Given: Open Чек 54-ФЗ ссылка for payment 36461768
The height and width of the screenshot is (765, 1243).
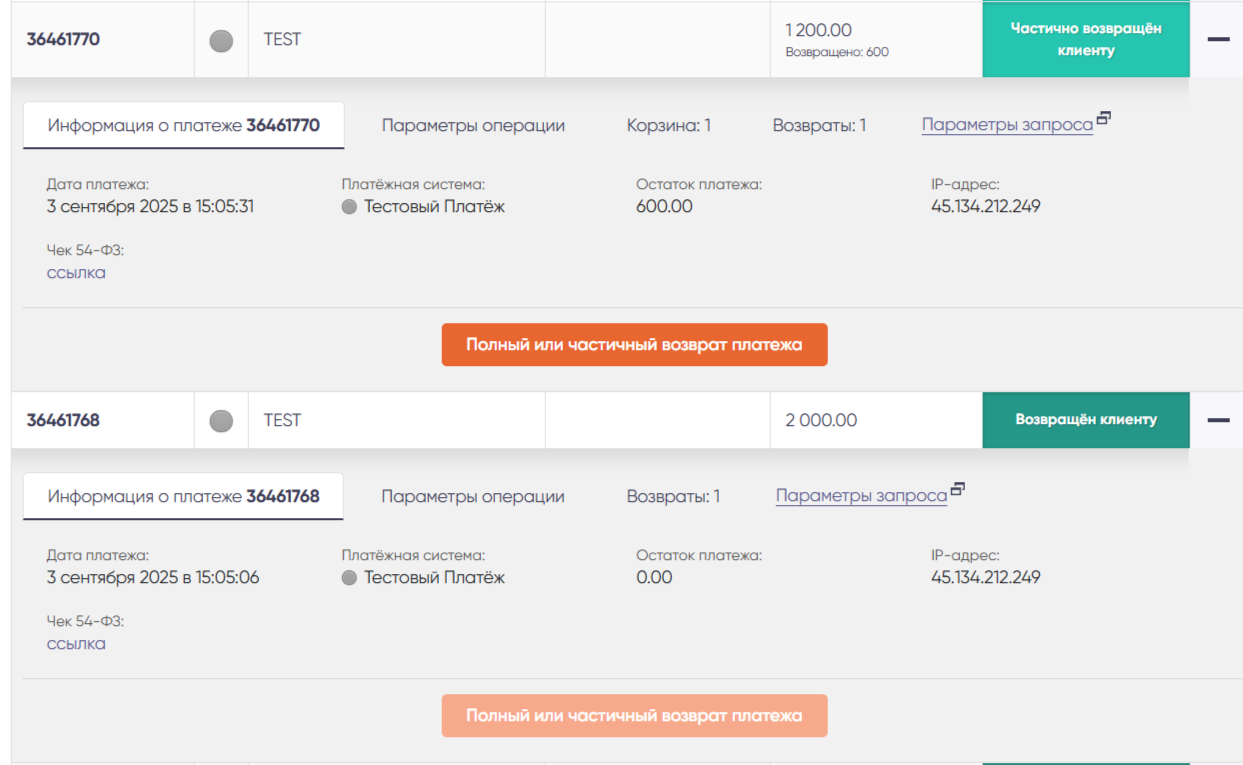Looking at the screenshot, I should [76, 644].
